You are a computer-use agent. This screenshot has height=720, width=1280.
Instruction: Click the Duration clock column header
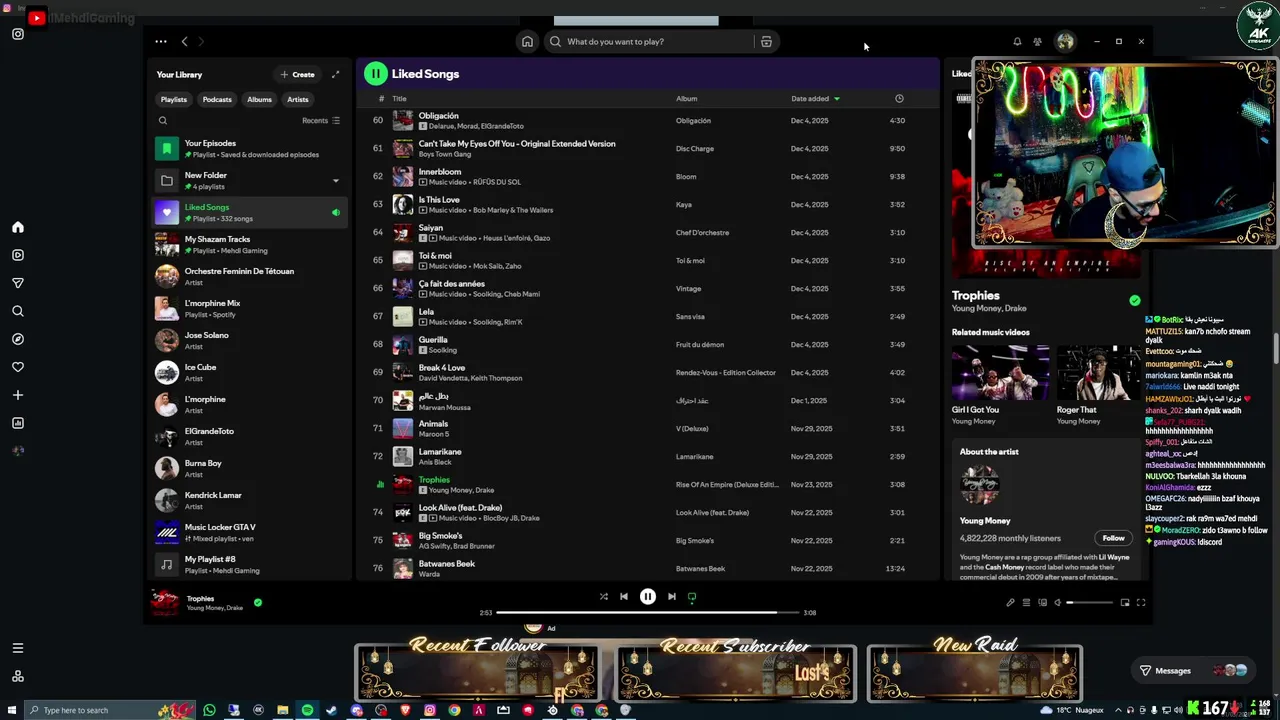coord(899,99)
